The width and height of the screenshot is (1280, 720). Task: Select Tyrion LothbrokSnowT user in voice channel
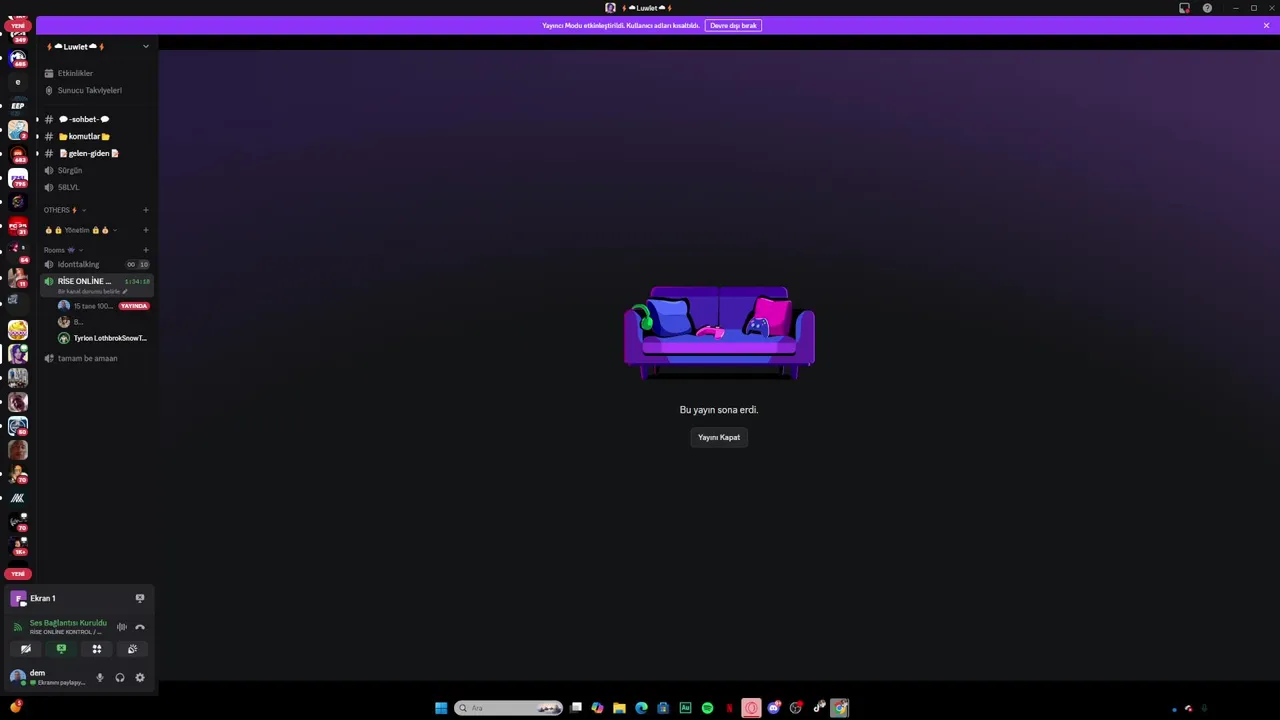tap(103, 338)
